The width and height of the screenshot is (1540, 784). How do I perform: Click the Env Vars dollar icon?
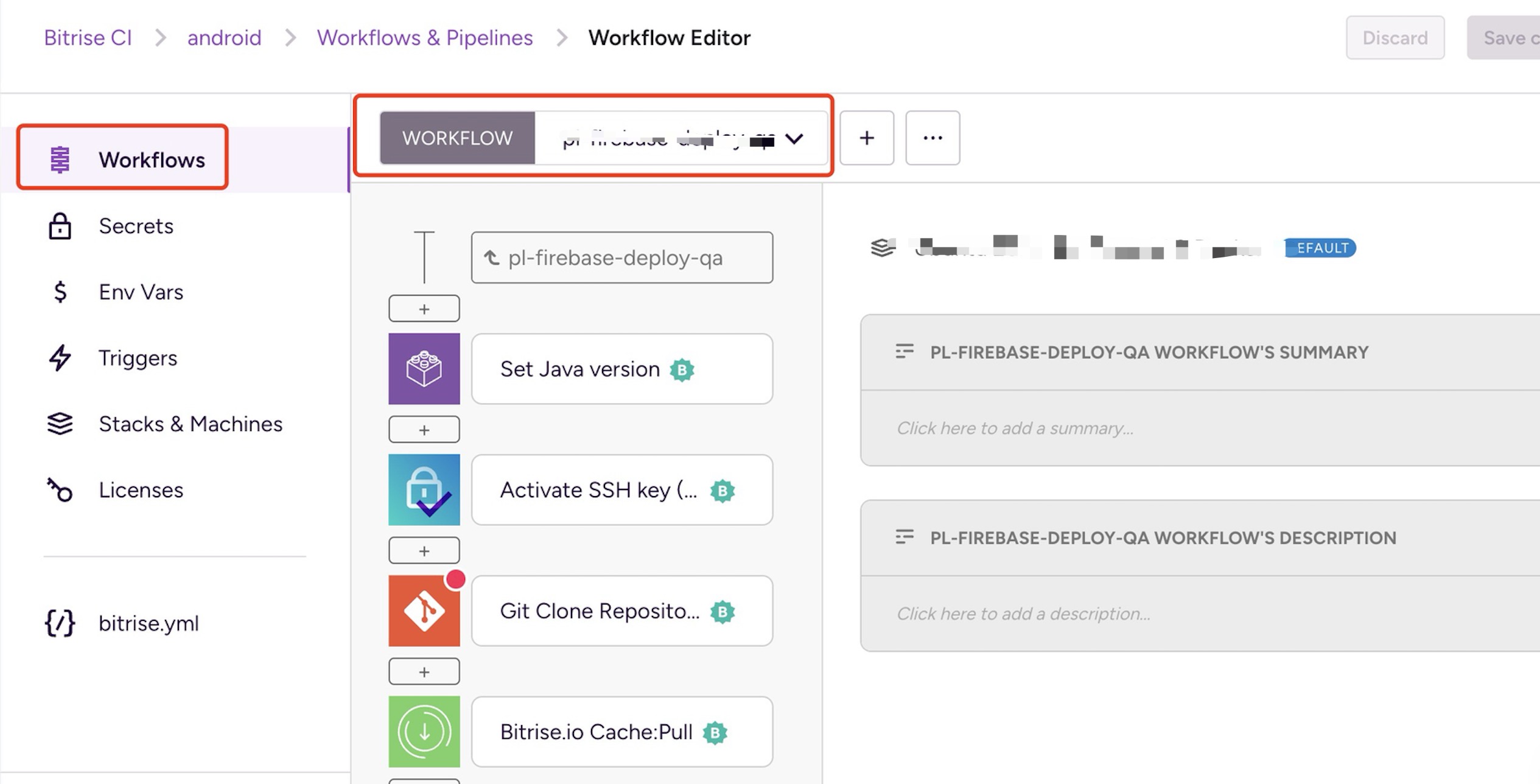coord(60,292)
